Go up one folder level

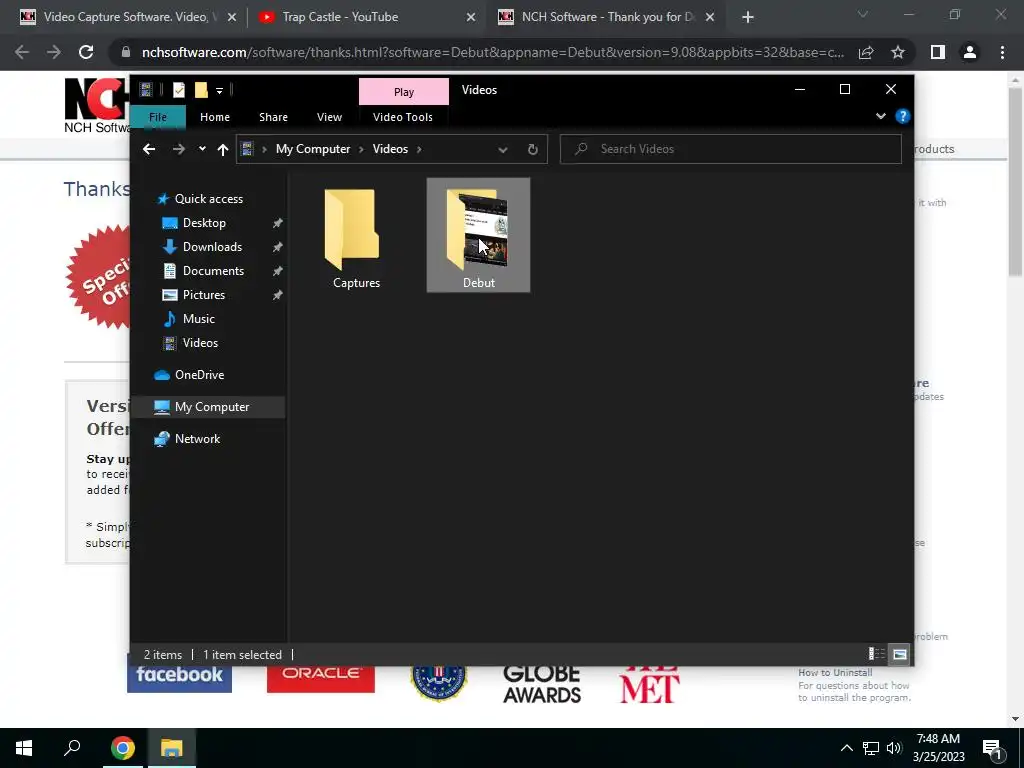point(223,150)
